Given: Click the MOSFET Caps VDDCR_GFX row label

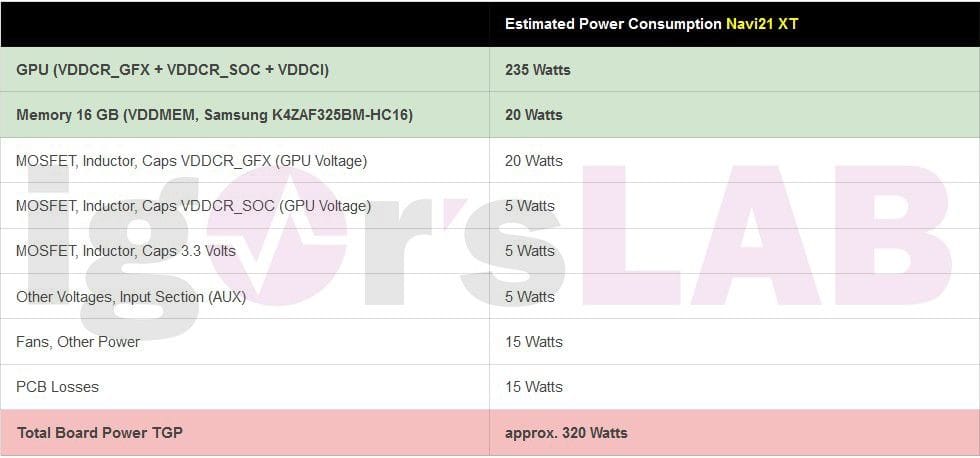Looking at the screenshot, I should [x=191, y=161].
